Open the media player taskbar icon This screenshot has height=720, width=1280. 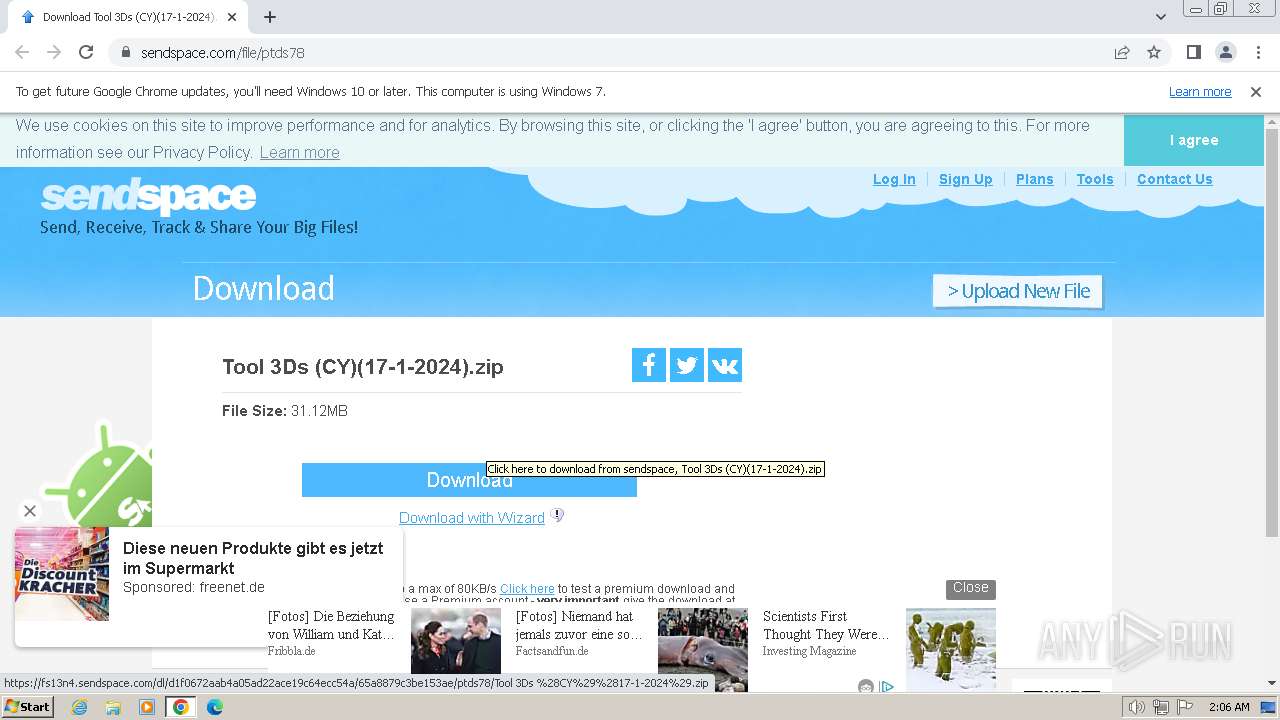point(147,707)
